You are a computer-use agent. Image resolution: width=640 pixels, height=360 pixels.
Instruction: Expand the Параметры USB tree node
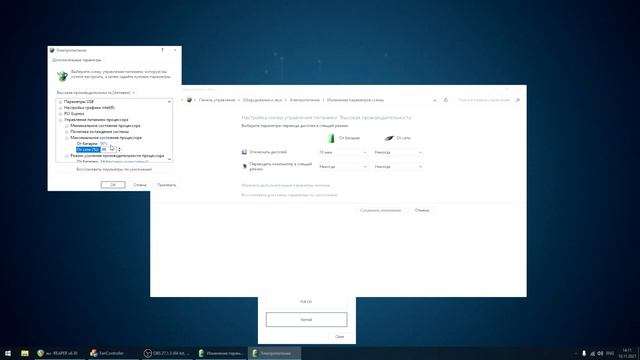coord(60,102)
